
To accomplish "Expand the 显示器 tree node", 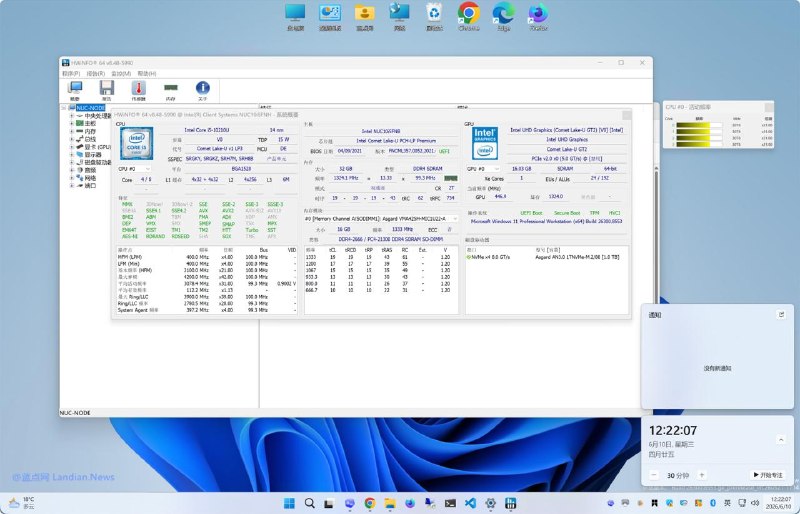I will coord(71,155).
